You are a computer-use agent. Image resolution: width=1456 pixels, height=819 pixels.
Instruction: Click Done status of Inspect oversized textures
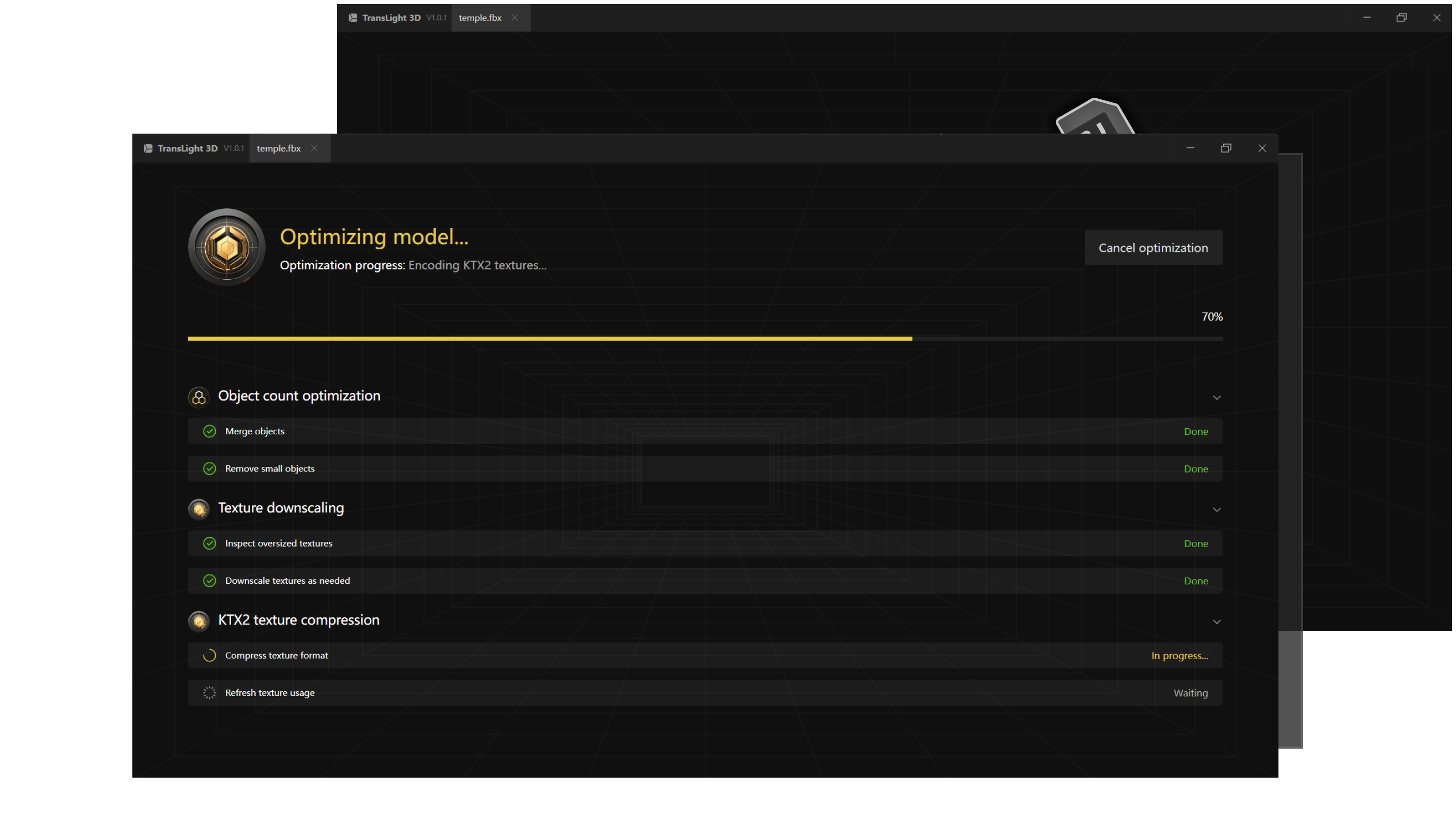coord(1196,543)
